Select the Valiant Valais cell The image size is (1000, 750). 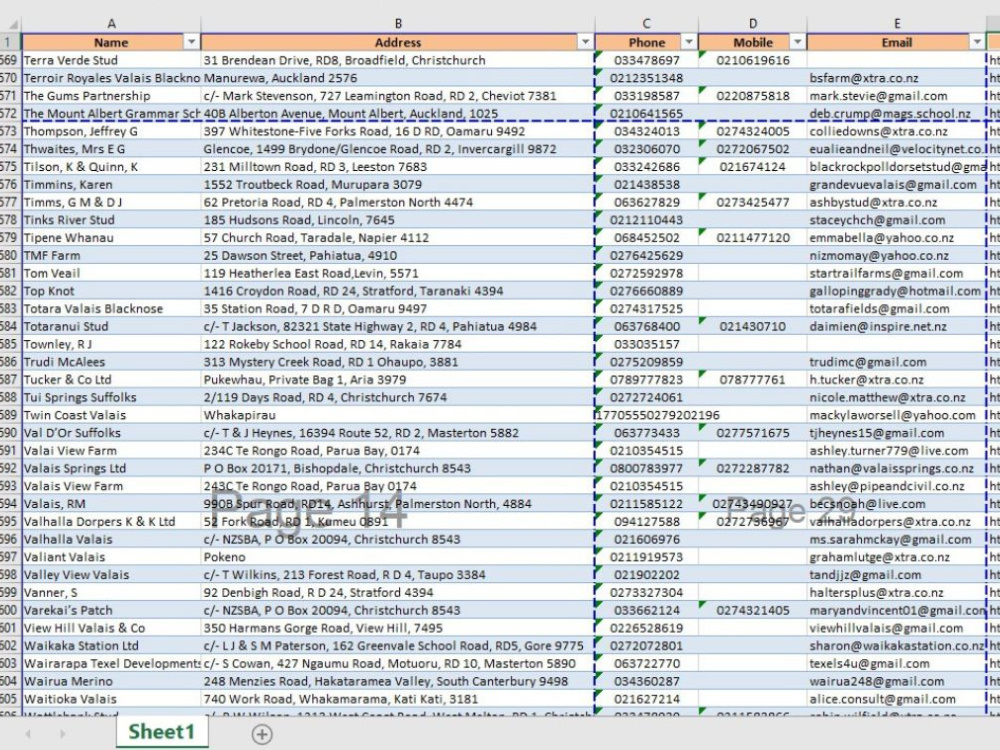[111, 557]
